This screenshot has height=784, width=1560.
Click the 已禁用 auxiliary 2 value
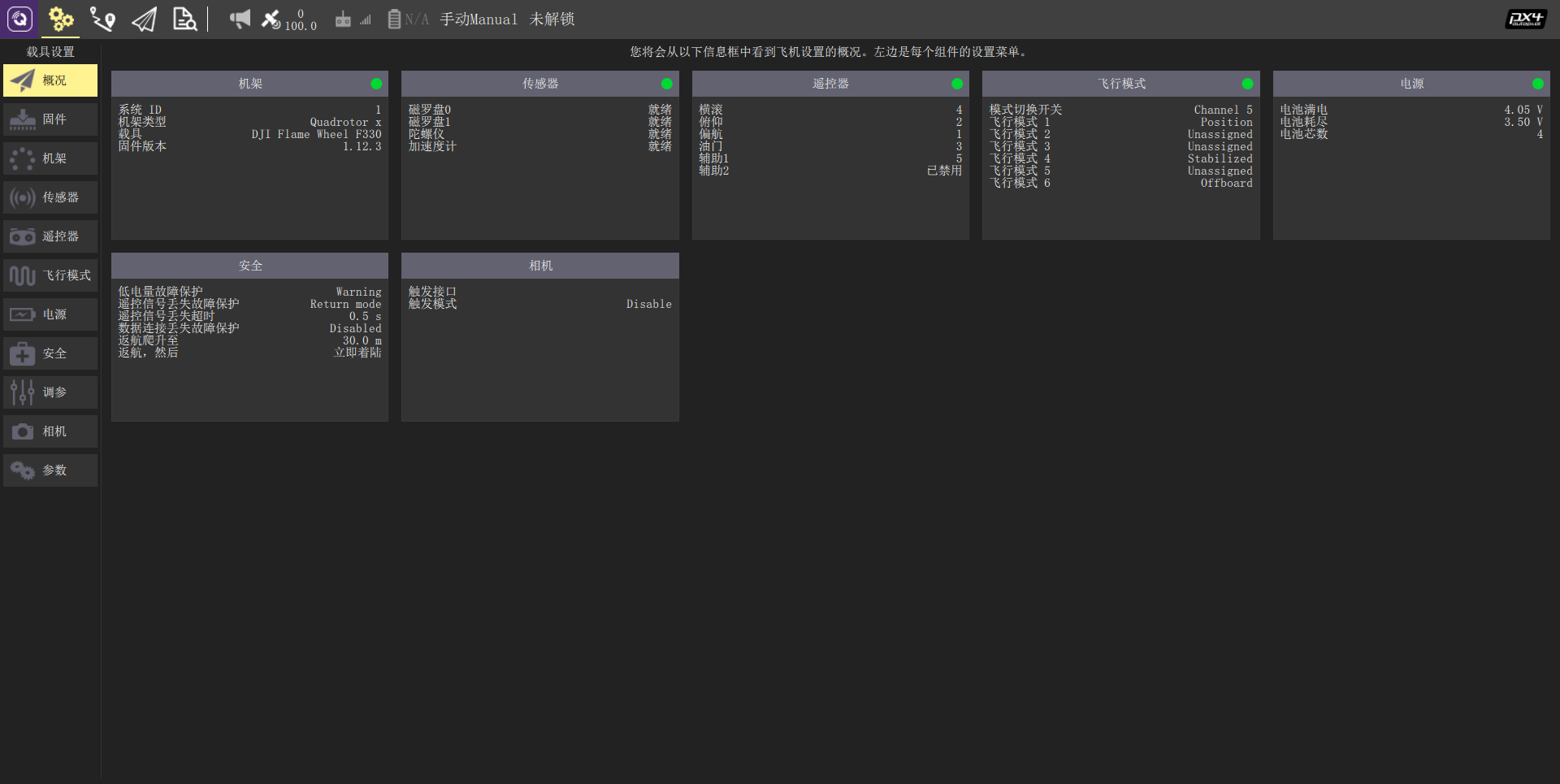coord(944,171)
